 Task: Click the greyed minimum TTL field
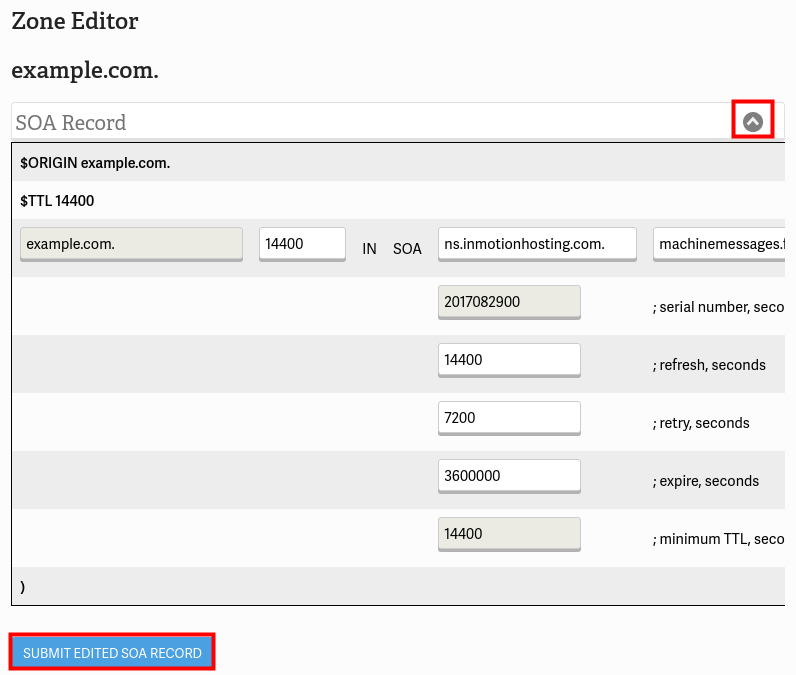click(509, 533)
